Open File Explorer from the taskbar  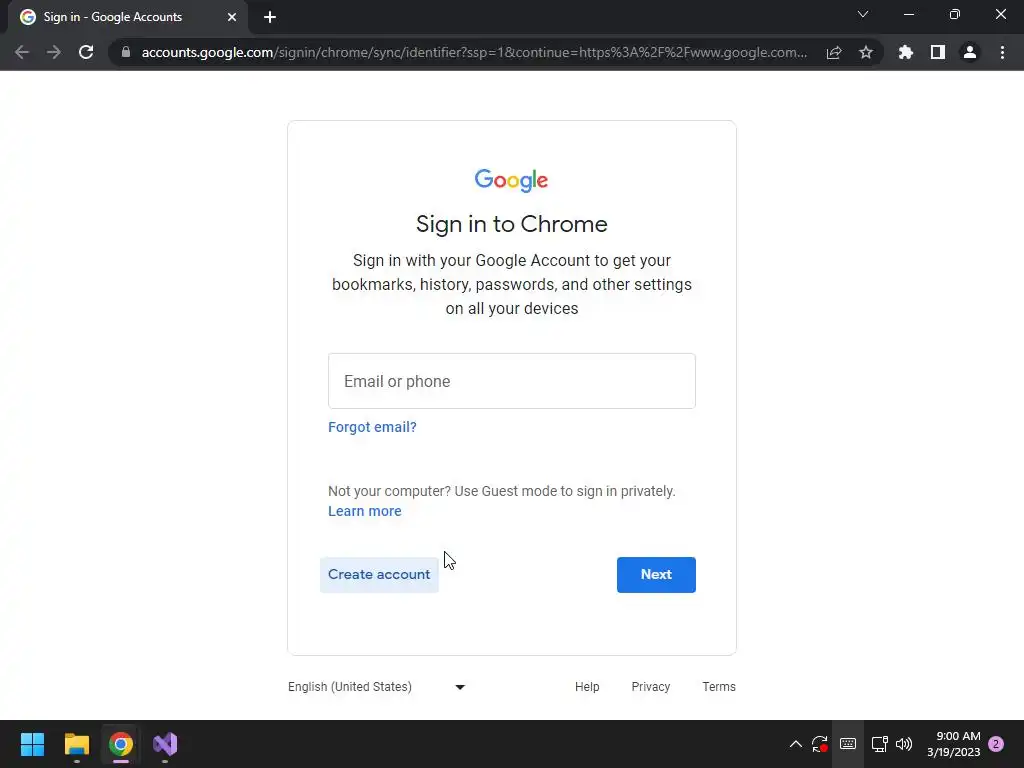tap(76, 744)
